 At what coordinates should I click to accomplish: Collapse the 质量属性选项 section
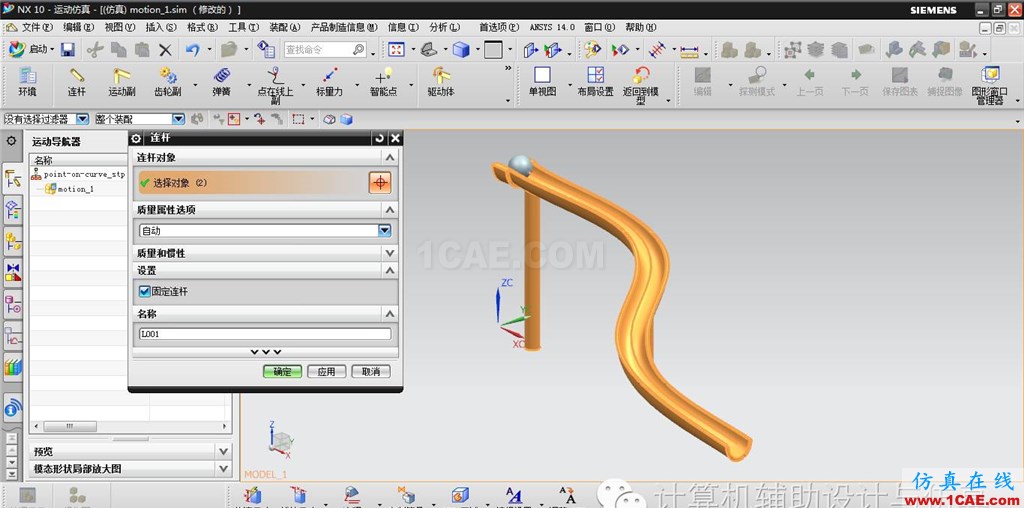tap(390, 210)
